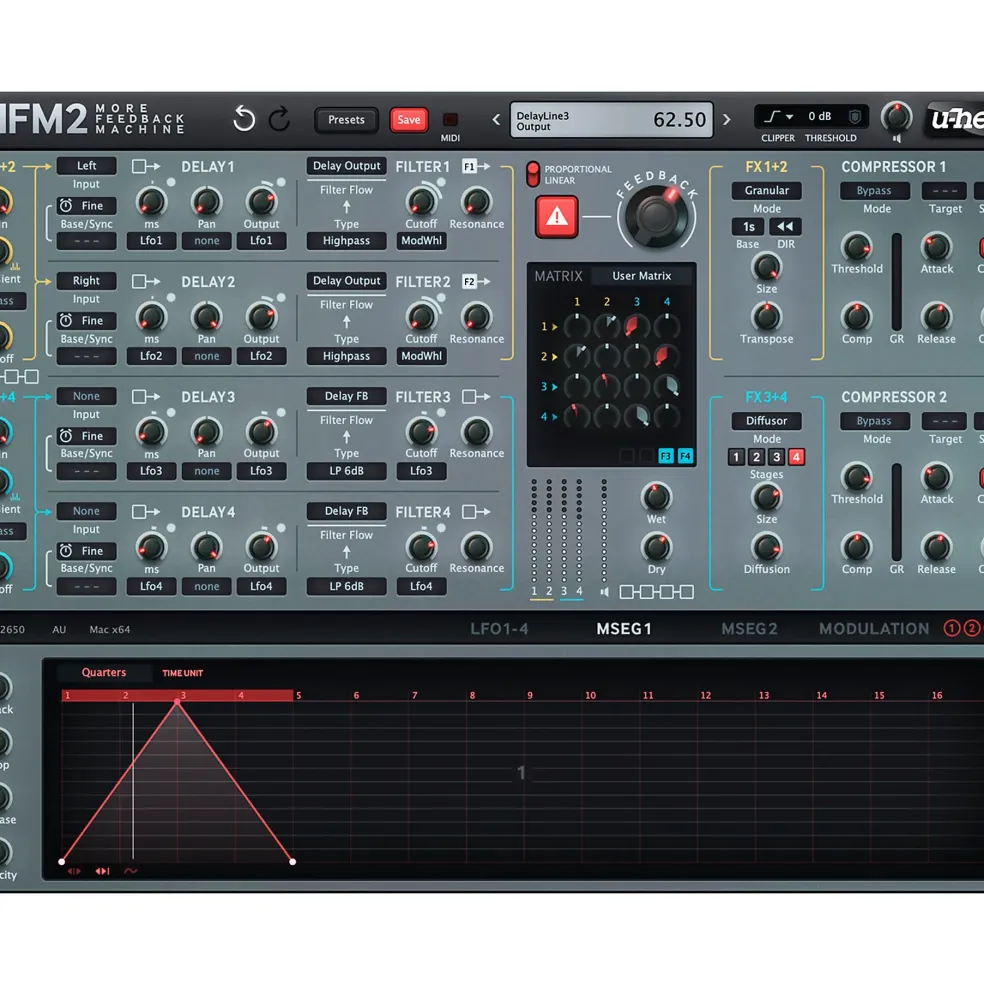Click Filter2 F2 routing icon
Image resolution: width=984 pixels, height=985 pixels.
(x=476, y=281)
